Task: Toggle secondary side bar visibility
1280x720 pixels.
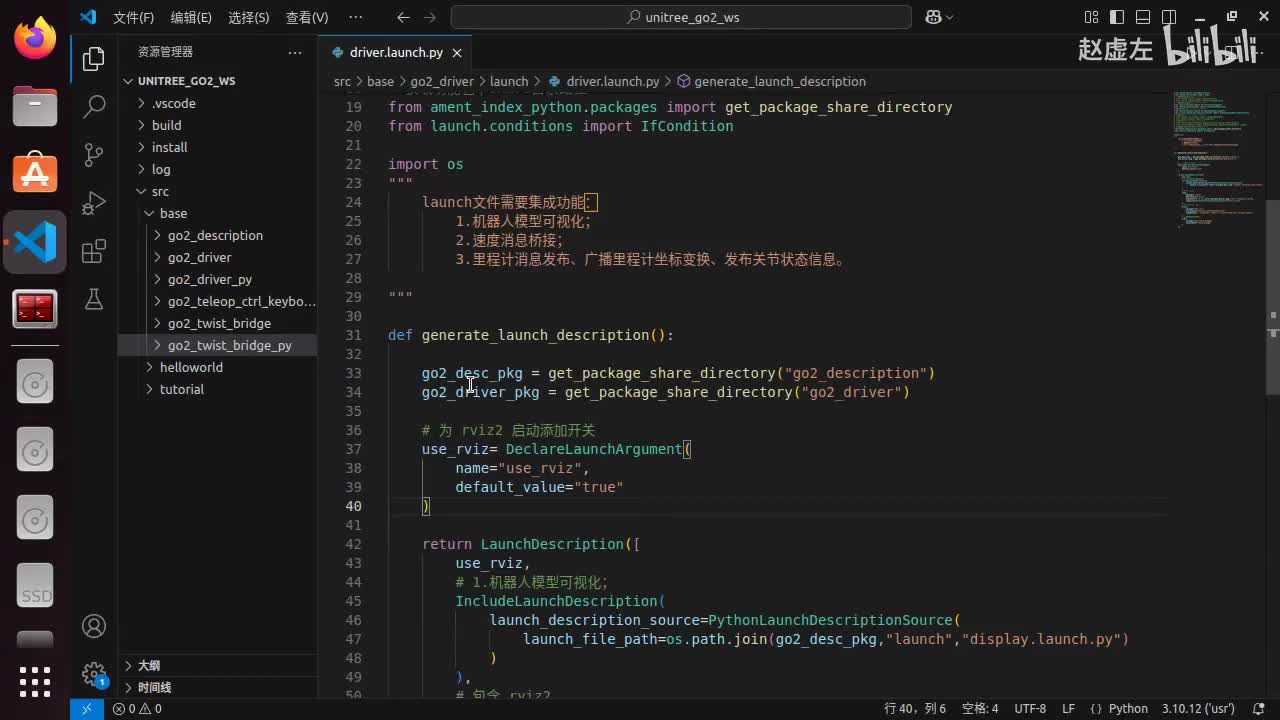Action: 1169,17
